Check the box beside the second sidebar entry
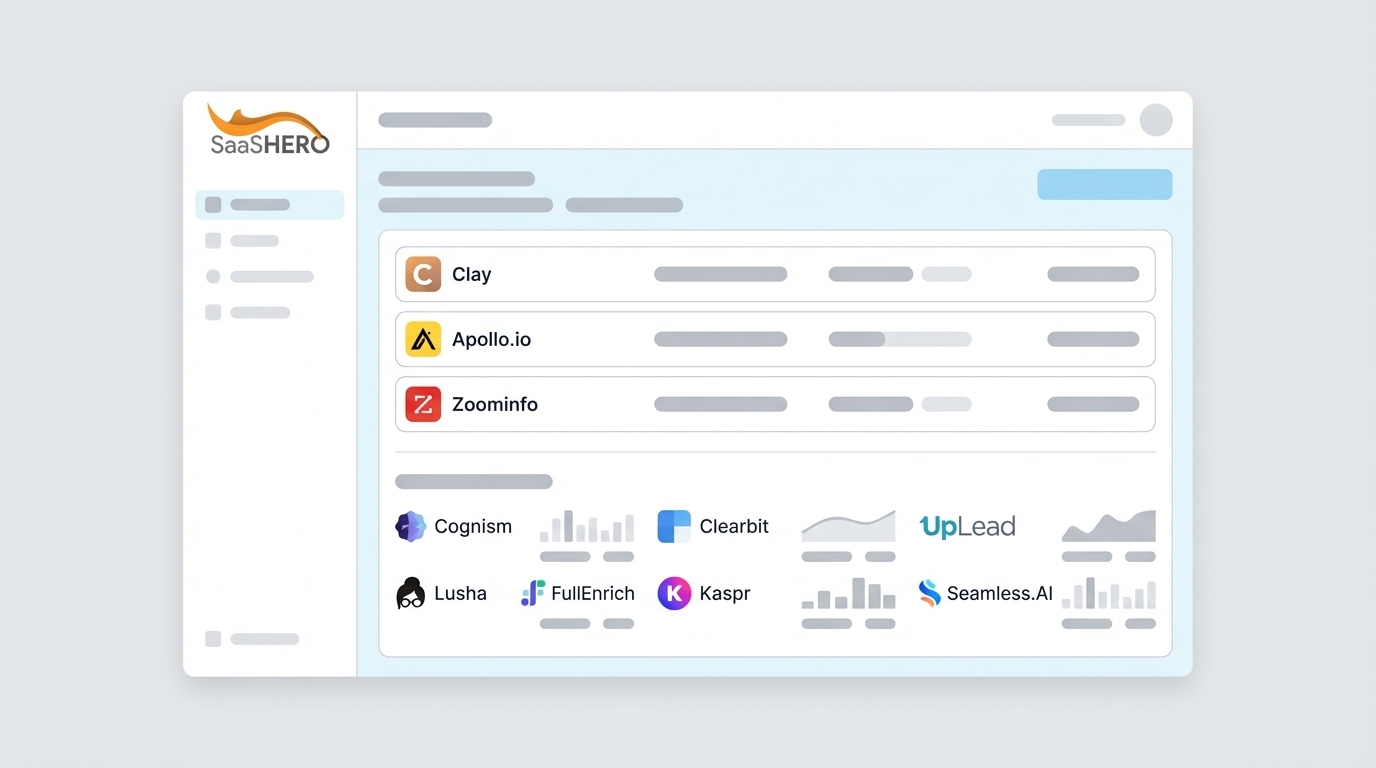 (x=211, y=240)
